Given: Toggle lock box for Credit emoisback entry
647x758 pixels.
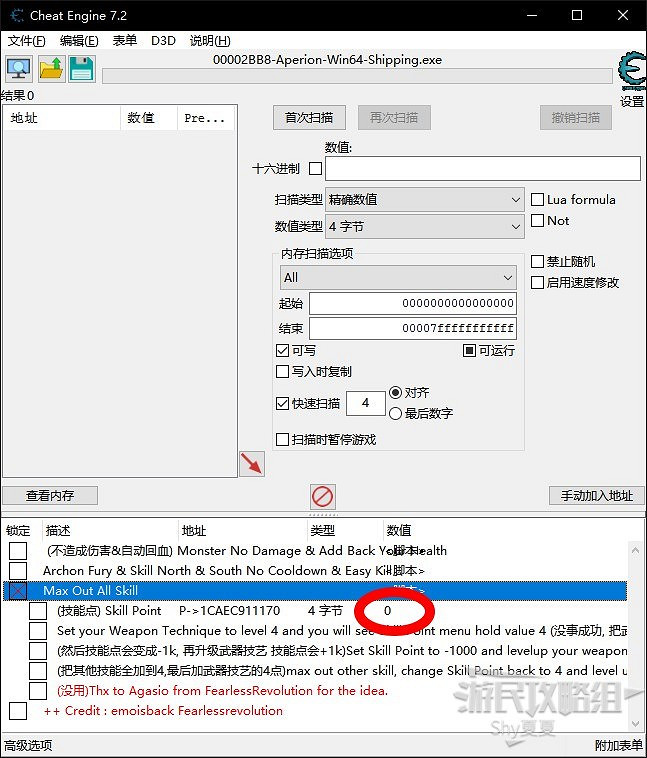Looking at the screenshot, I should point(18,711).
